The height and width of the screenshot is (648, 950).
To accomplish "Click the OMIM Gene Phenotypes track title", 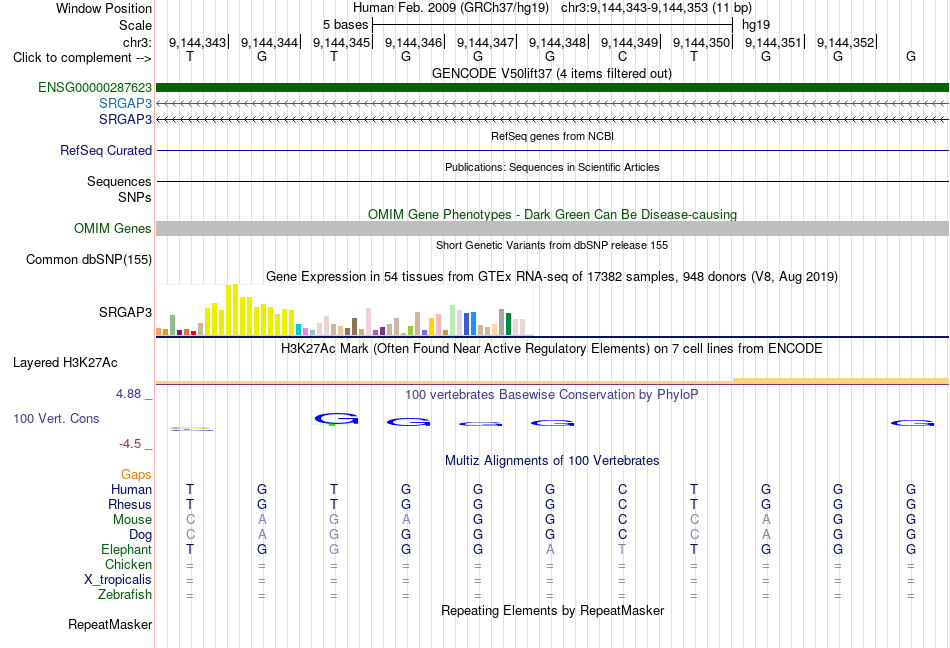I will point(552,214).
